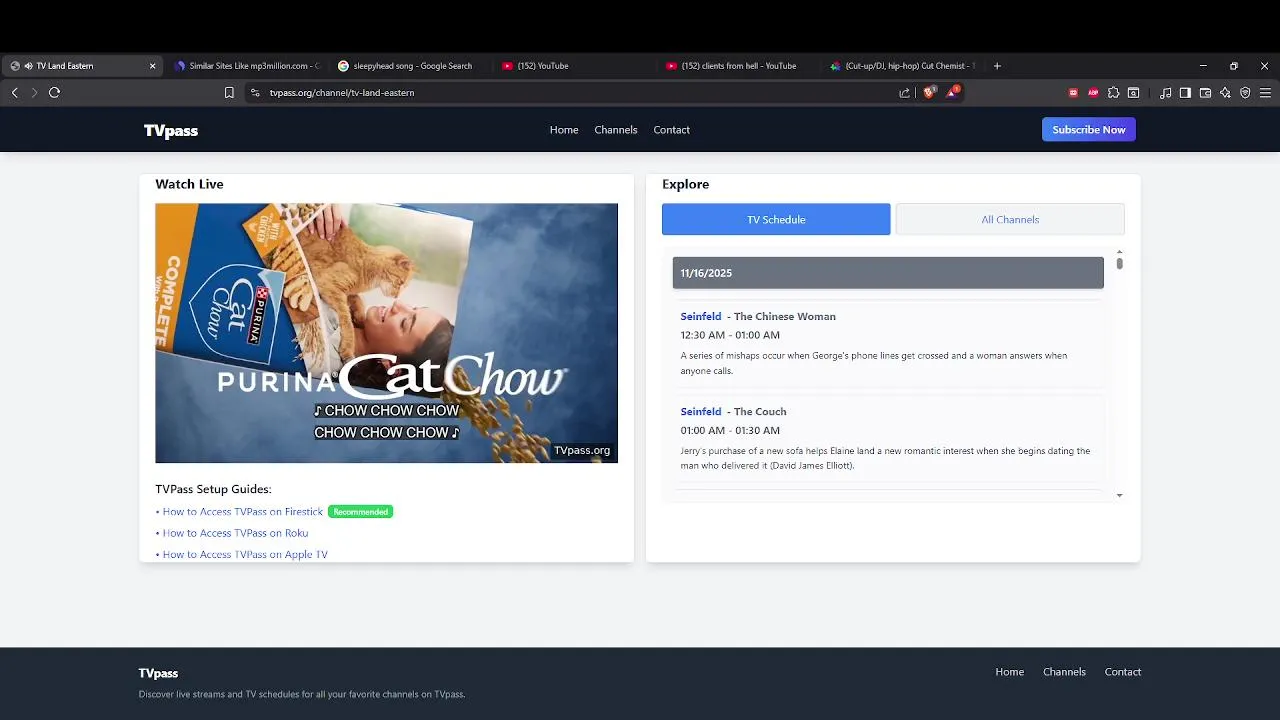Click the green Recommended badge
The width and height of the screenshot is (1280, 720).
point(360,512)
